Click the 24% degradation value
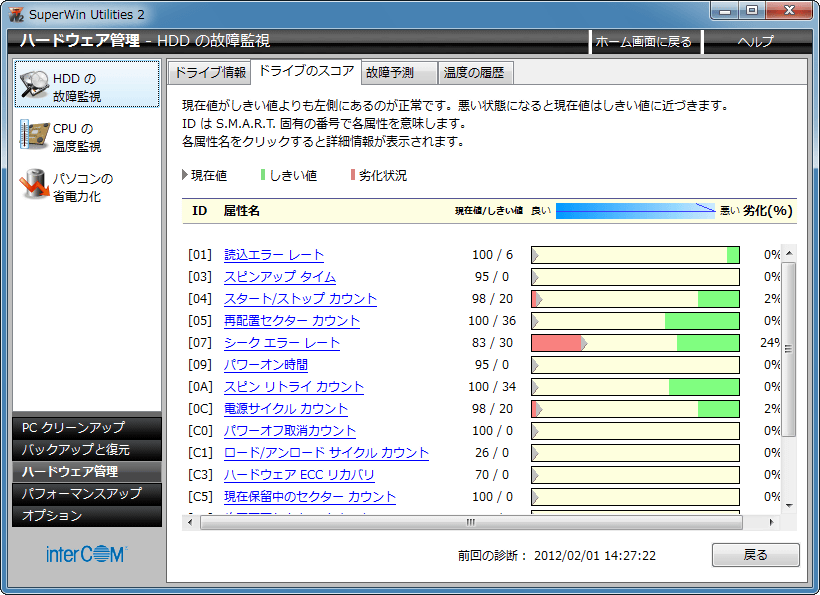820x595 pixels. (770, 342)
